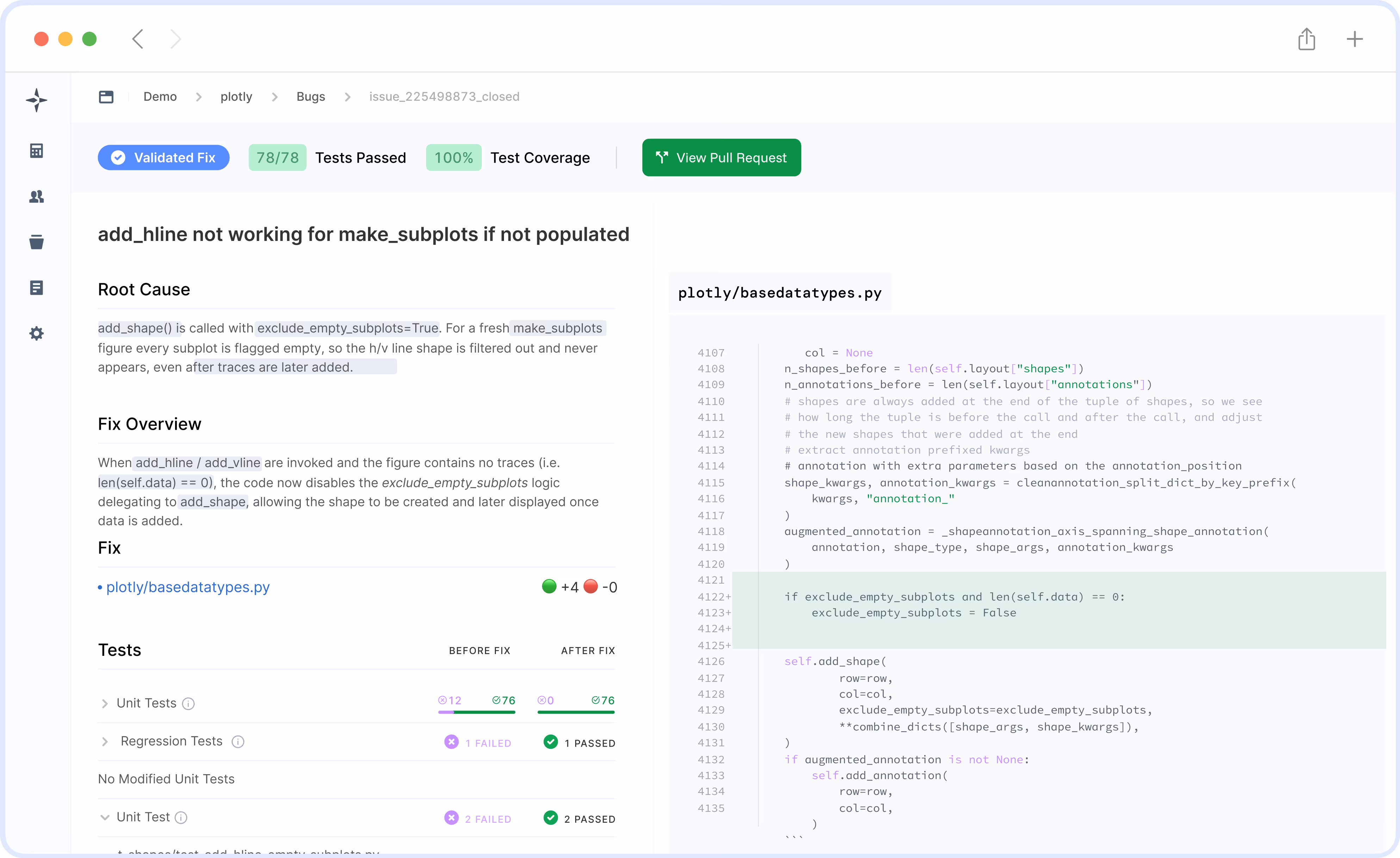Click View Pull Request button
This screenshot has width=1400, height=858.
click(722, 157)
